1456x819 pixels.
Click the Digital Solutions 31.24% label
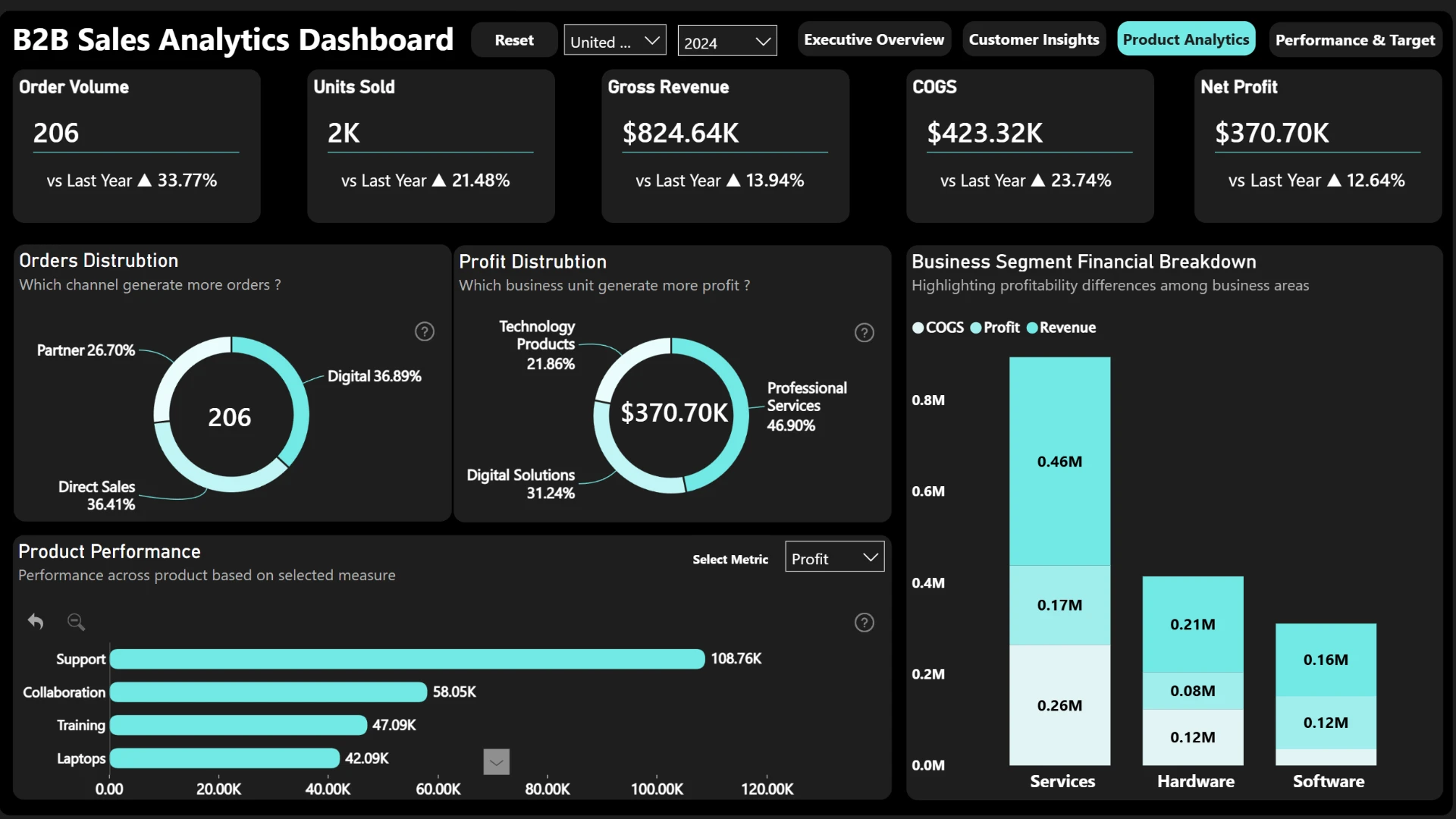point(521,484)
